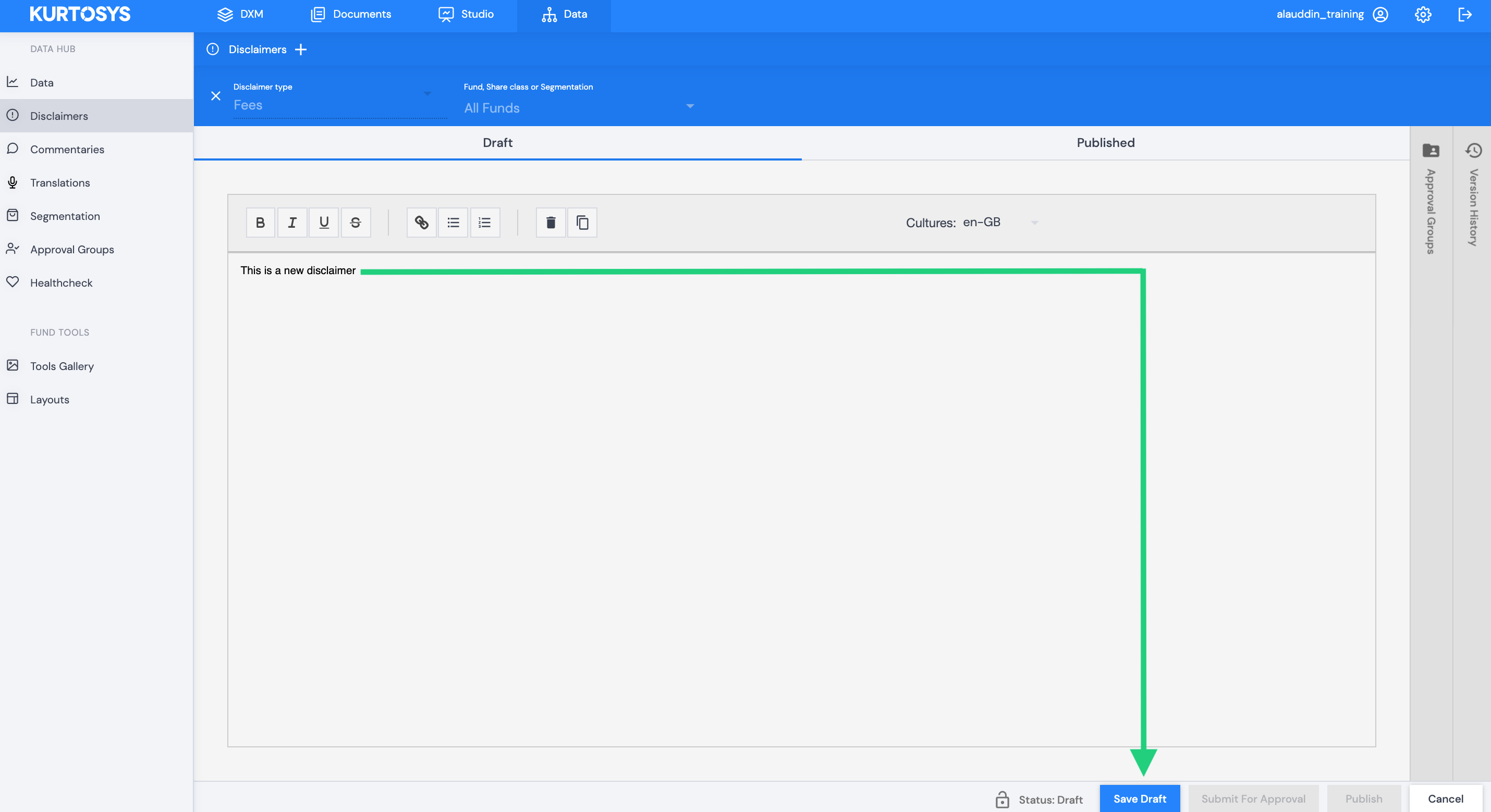Log out using the exit icon

(1465, 15)
